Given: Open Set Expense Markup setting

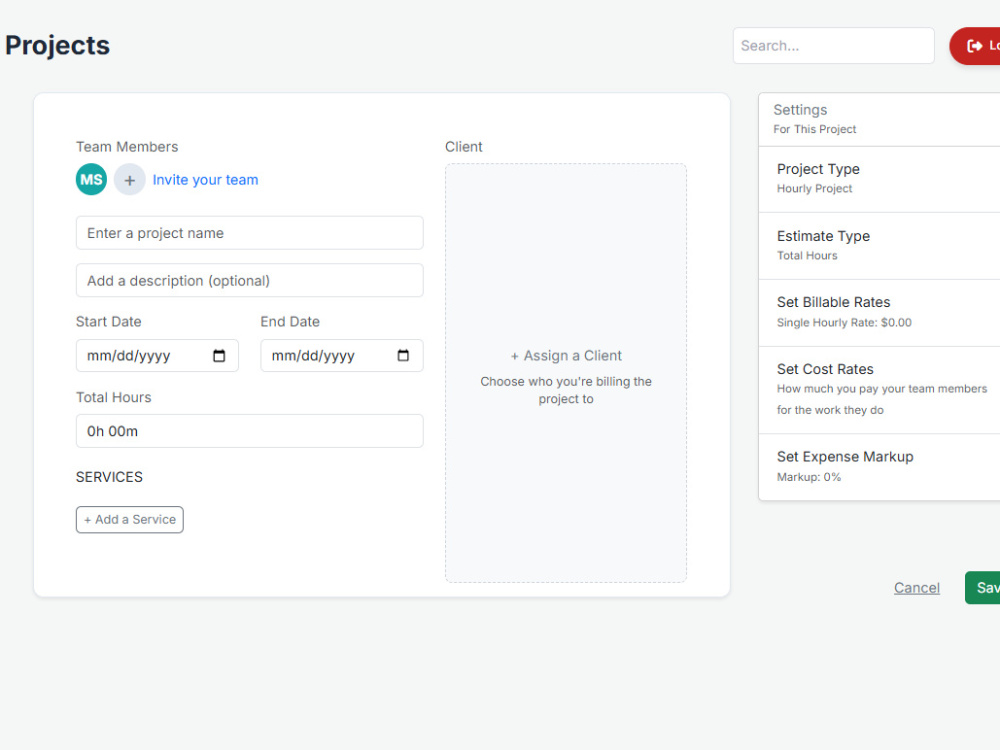Looking at the screenshot, I should tap(879, 467).
